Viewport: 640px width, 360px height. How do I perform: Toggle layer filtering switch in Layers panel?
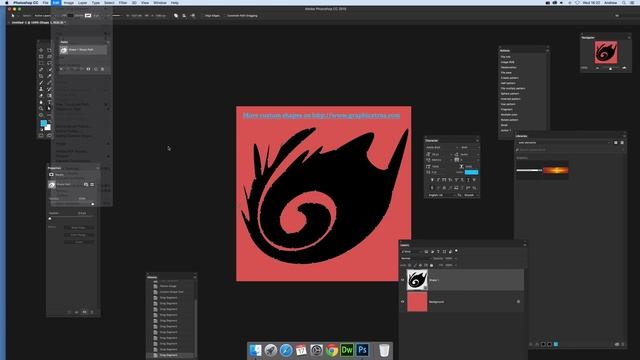[x=456, y=251]
